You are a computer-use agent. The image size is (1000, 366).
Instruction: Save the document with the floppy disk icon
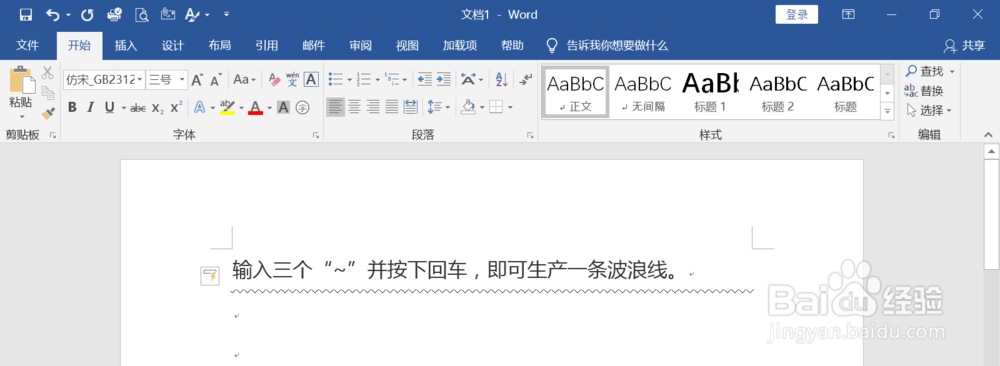26,15
